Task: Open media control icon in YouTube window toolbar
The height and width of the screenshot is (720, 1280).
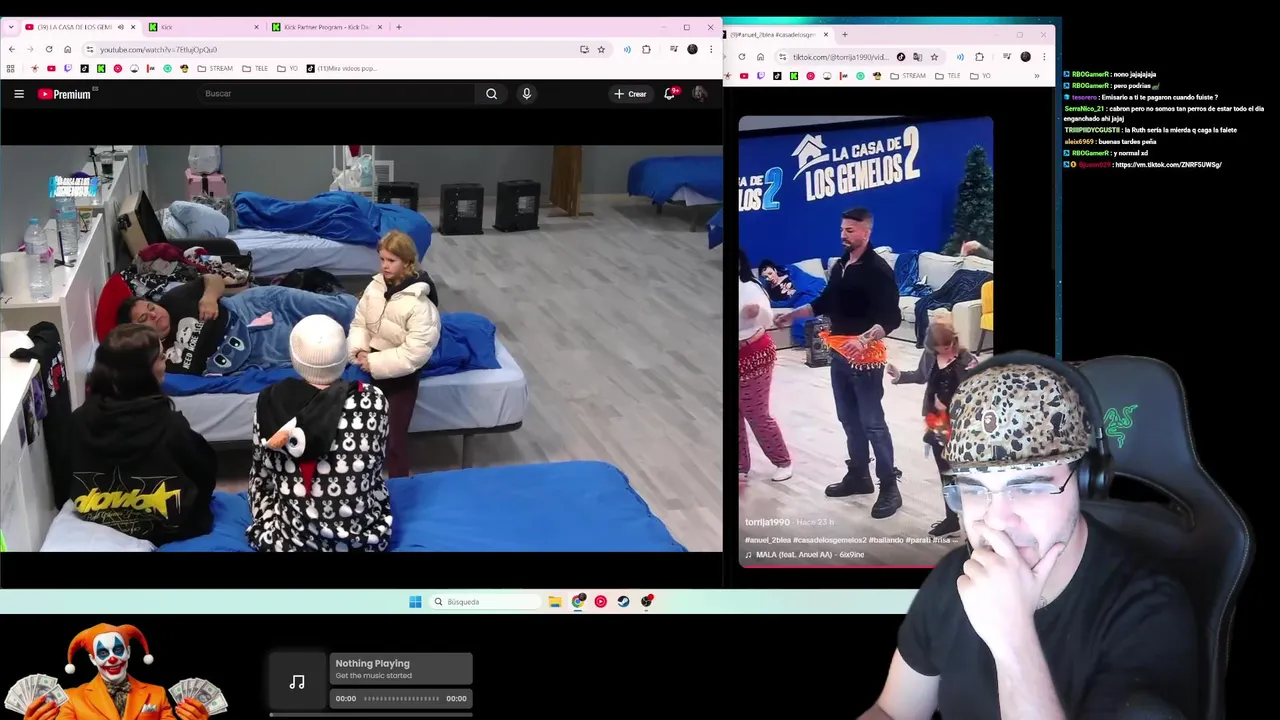Action: tap(674, 49)
